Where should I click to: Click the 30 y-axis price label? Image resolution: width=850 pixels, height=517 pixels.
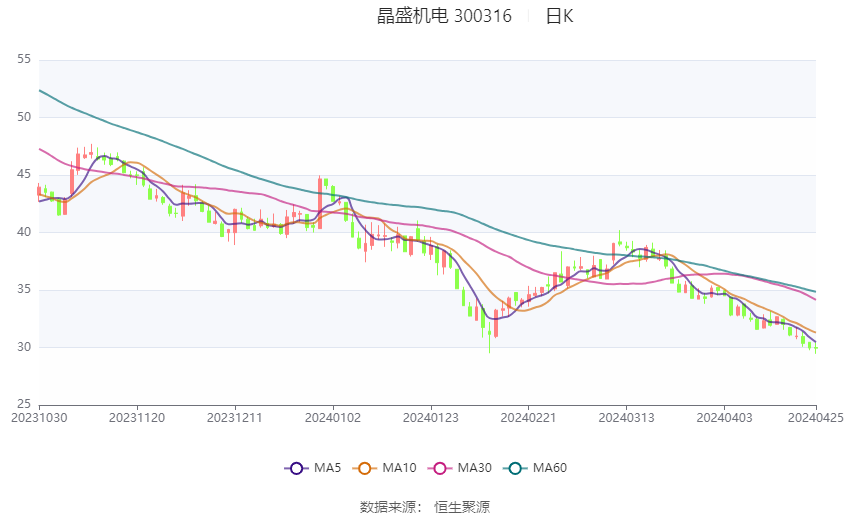[24, 347]
